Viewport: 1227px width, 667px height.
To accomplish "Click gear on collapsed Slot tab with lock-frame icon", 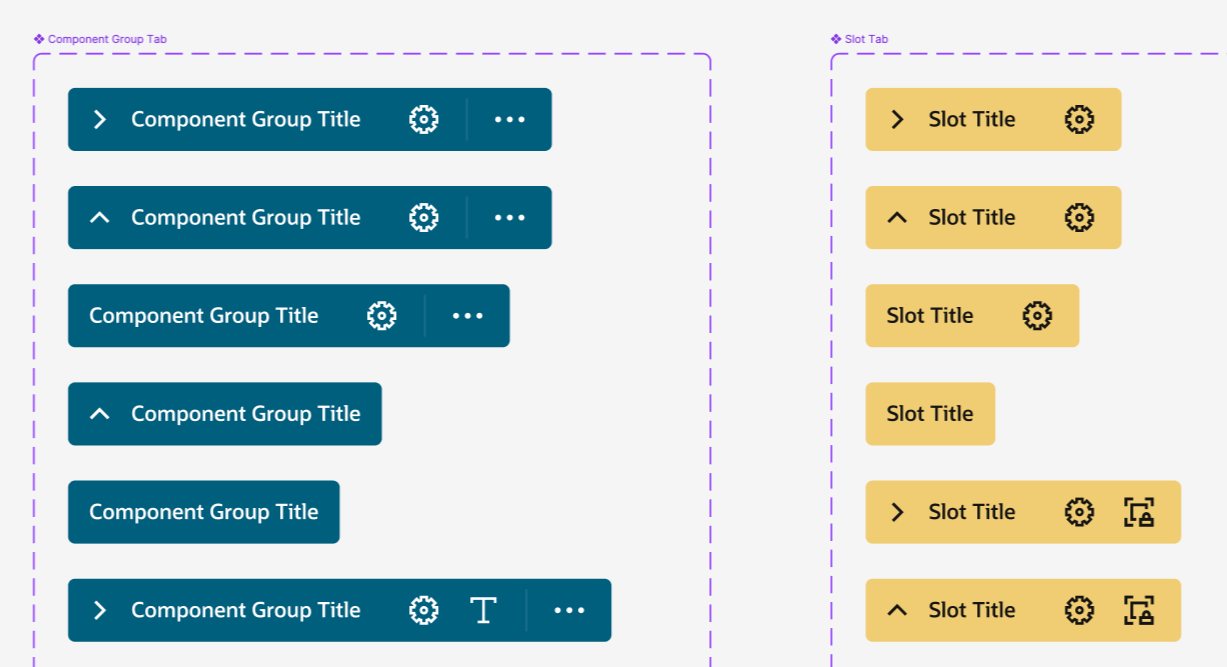I will tap(1079, 512).
